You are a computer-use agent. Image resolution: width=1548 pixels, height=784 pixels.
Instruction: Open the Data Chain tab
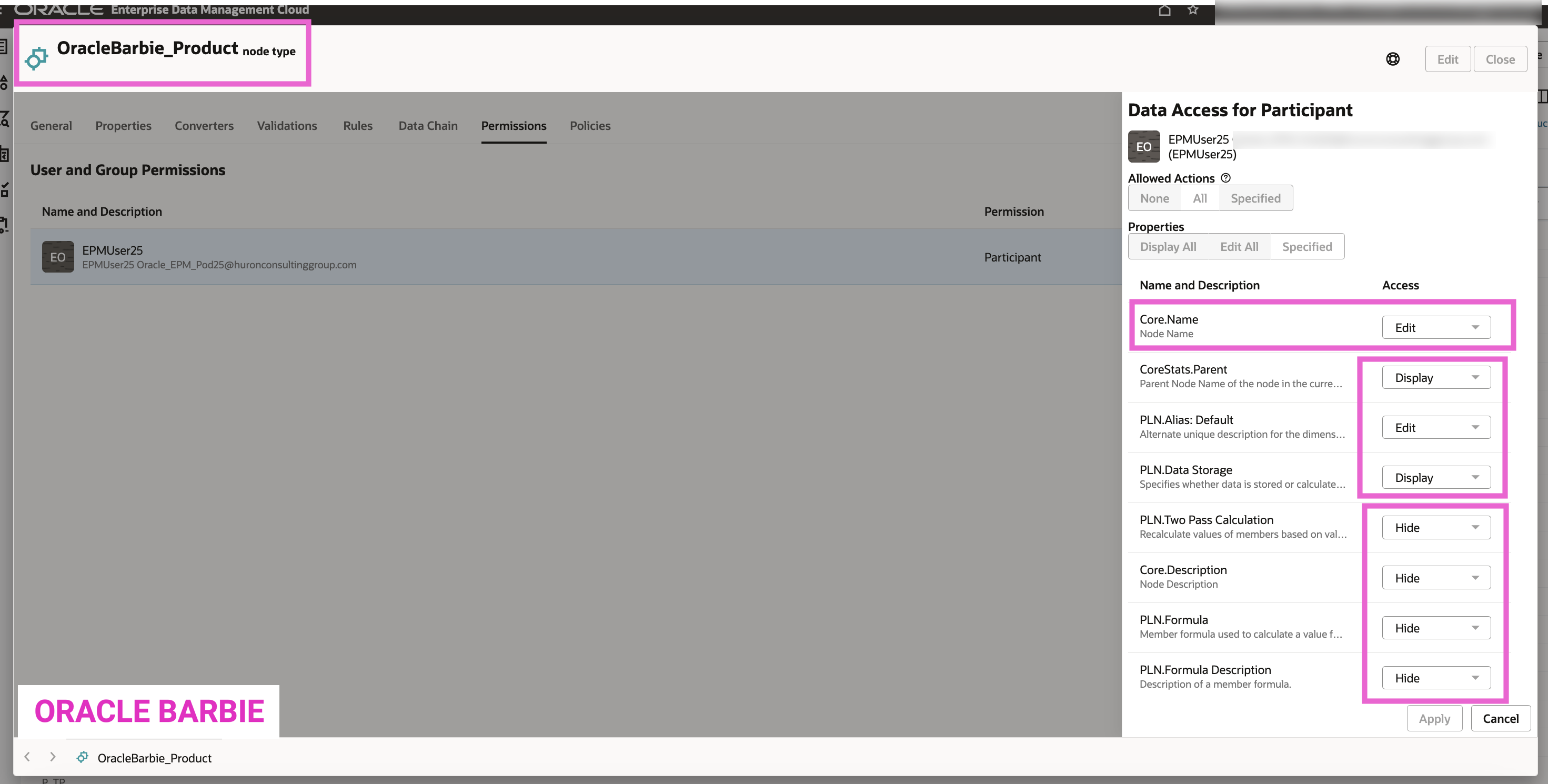point(428,126)
